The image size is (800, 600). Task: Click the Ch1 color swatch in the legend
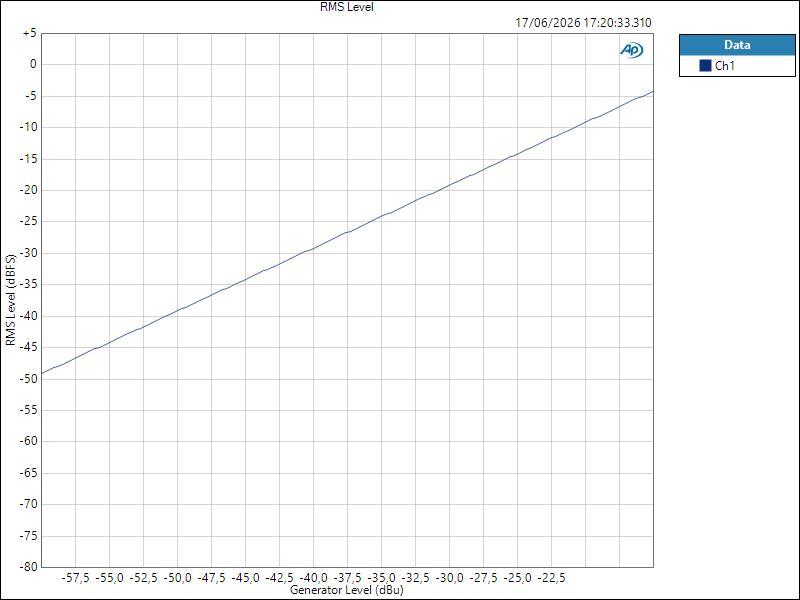point(705,65)
